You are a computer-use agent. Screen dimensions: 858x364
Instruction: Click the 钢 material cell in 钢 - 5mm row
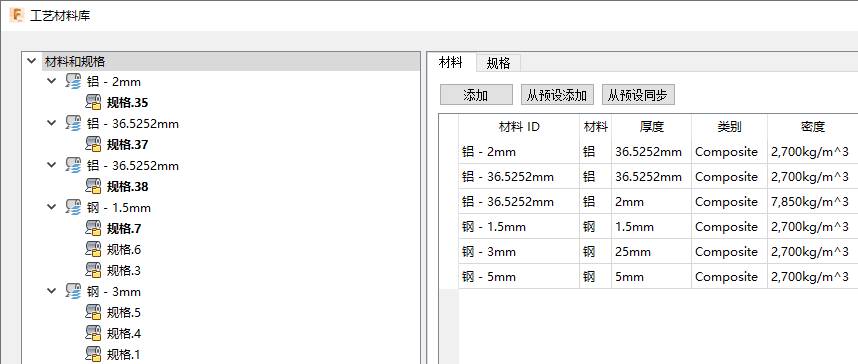point(595,277)
